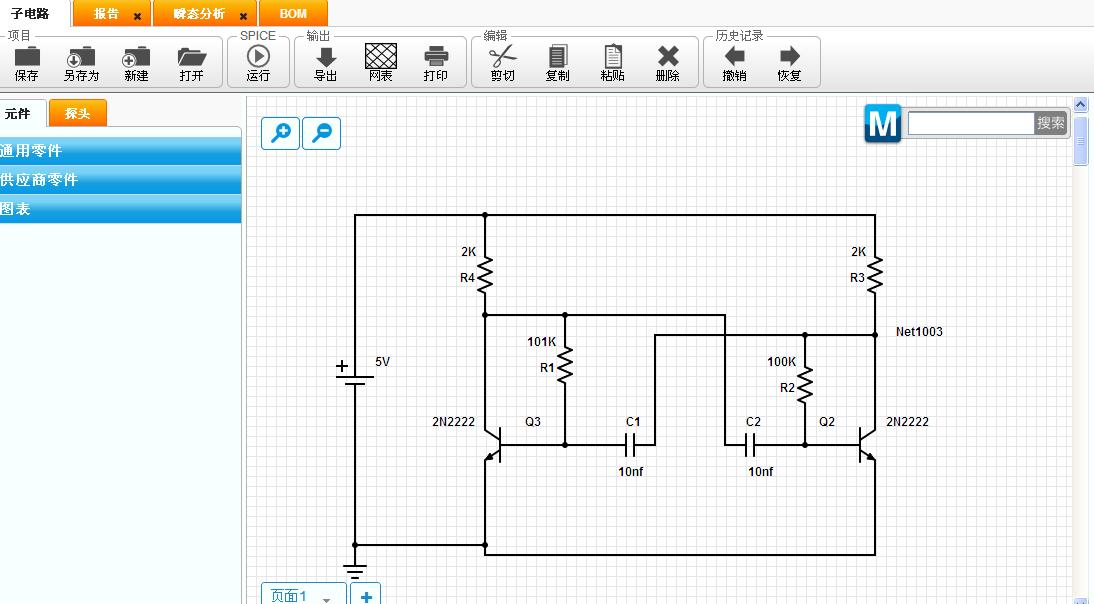
Task: Select resistor R1 101K symbol
Action: tap(565, 364)
